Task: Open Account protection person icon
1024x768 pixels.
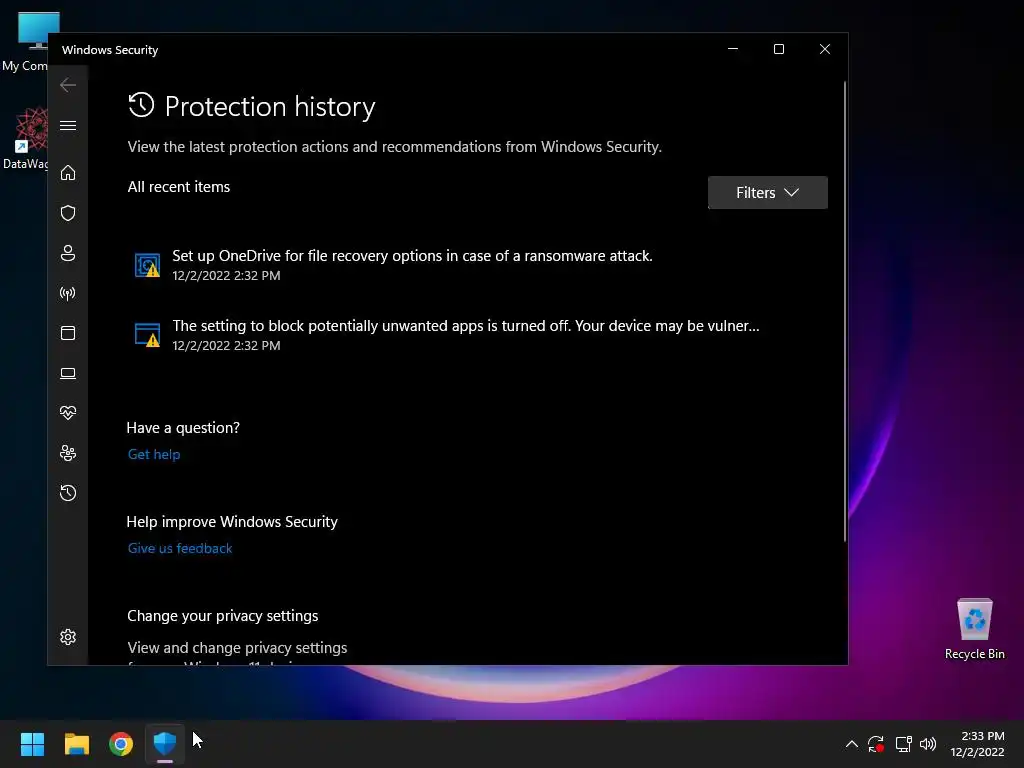Action: coord(68,253)
